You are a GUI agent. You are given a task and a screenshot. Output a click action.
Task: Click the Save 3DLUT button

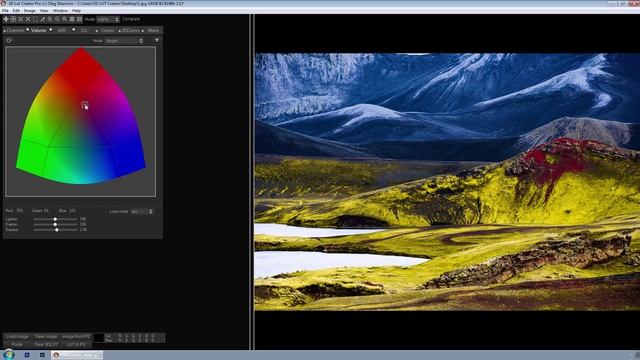(46, 344)
